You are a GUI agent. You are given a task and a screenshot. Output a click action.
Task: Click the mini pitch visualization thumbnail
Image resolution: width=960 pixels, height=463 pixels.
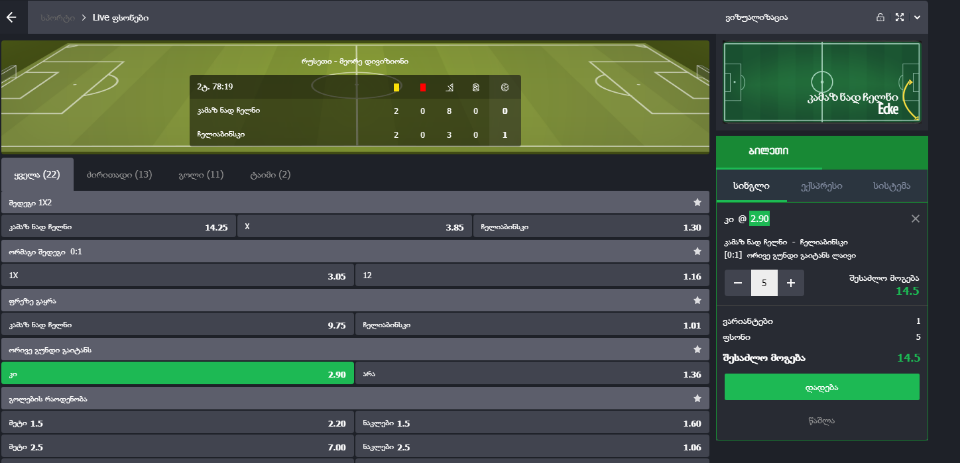click(x=822, y=82)
